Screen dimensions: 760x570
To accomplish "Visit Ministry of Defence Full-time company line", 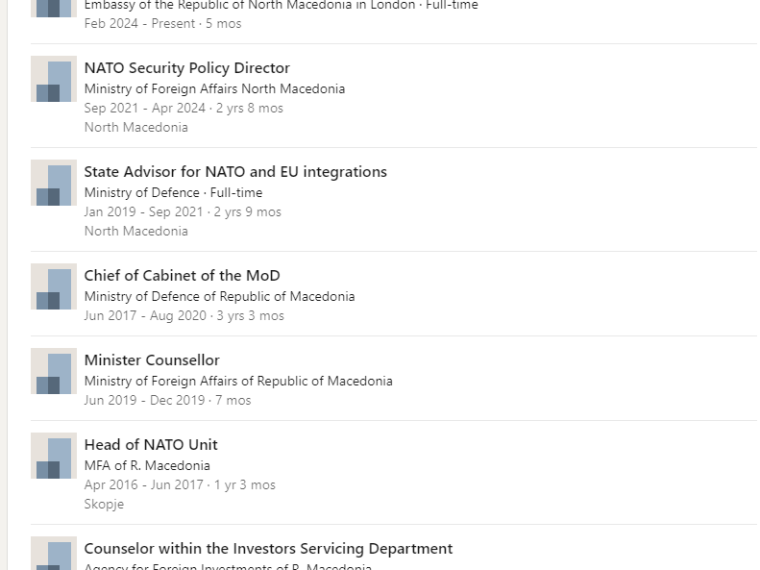I will [x=173, y=192].
